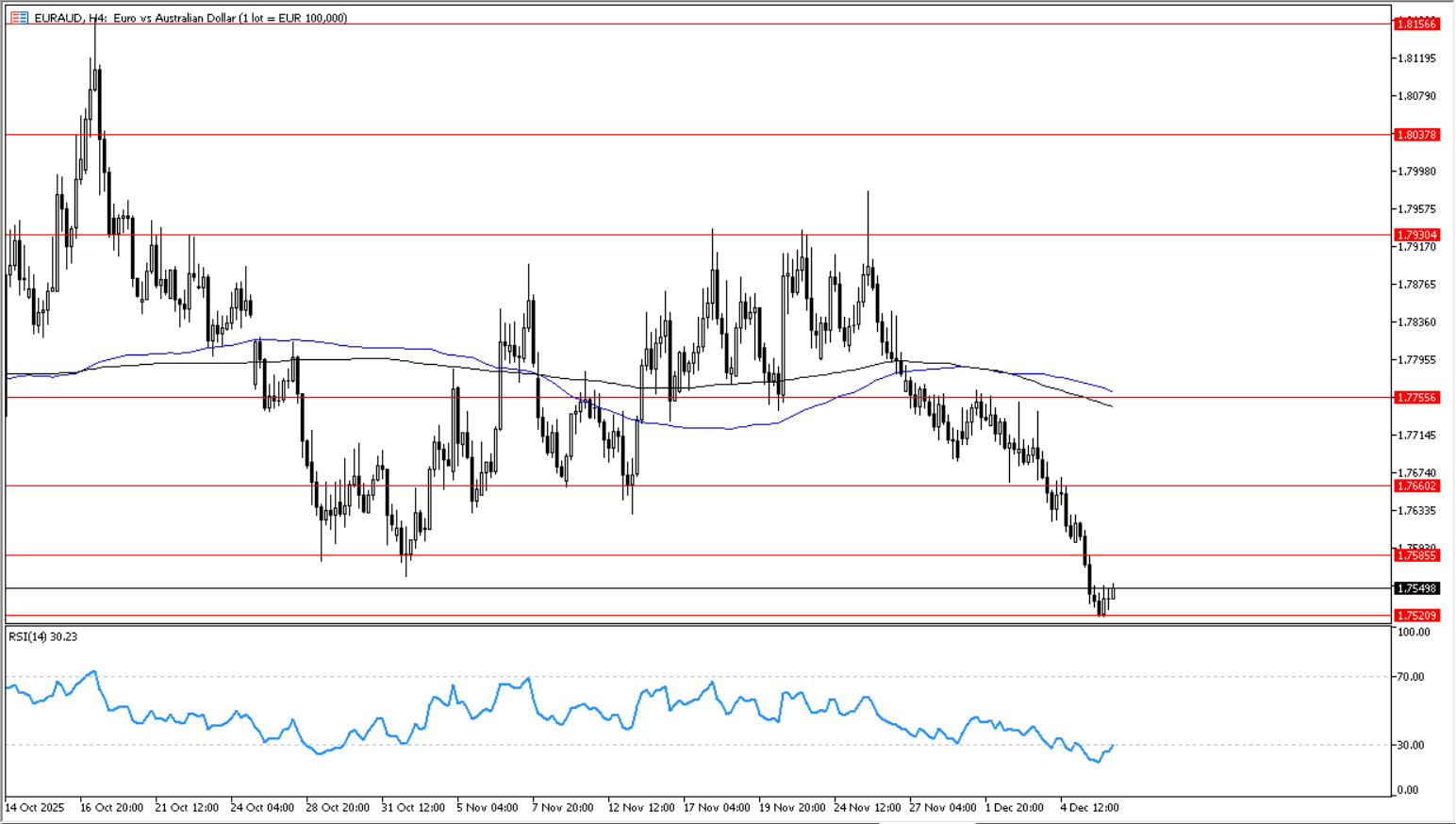
Task: Click the 1.79304 horizontal line price tag
Action: 1416,235
